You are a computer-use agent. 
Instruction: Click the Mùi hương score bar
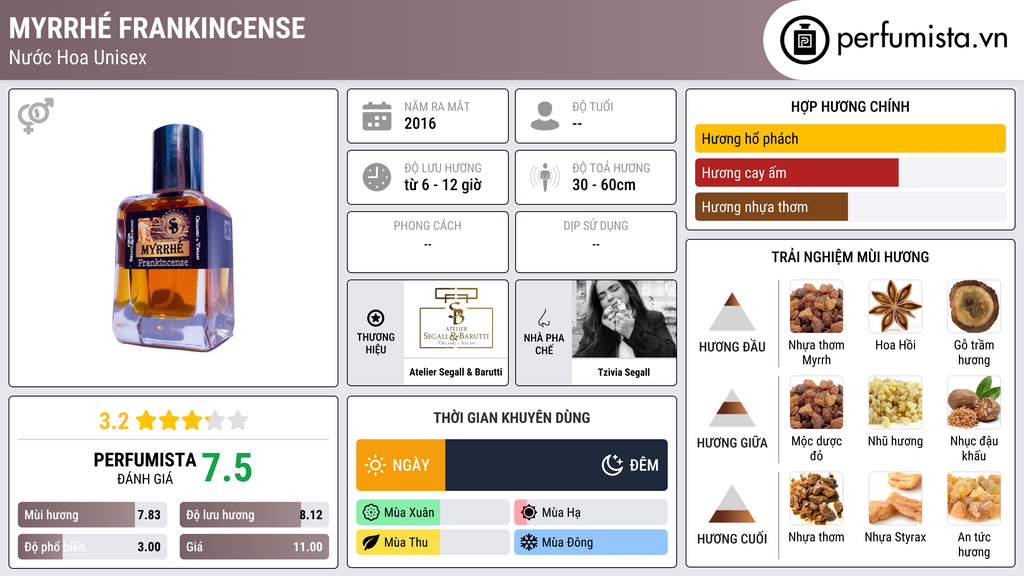[x=92, y=515]
